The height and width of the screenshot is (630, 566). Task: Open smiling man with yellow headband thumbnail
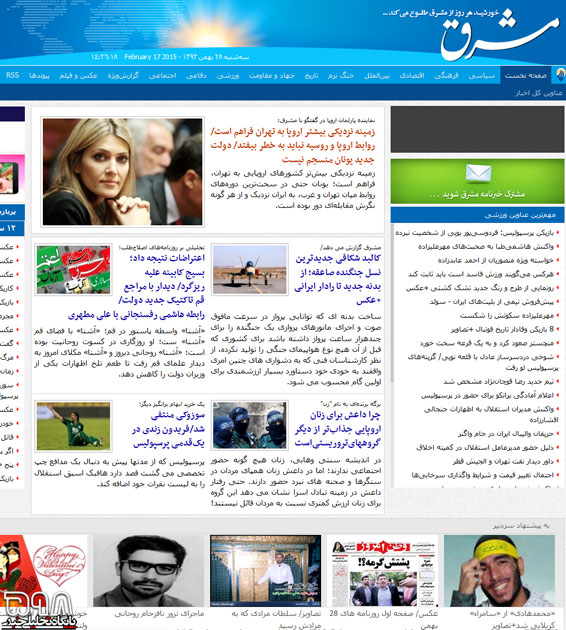pyautogui.click(x=499, y=571)
